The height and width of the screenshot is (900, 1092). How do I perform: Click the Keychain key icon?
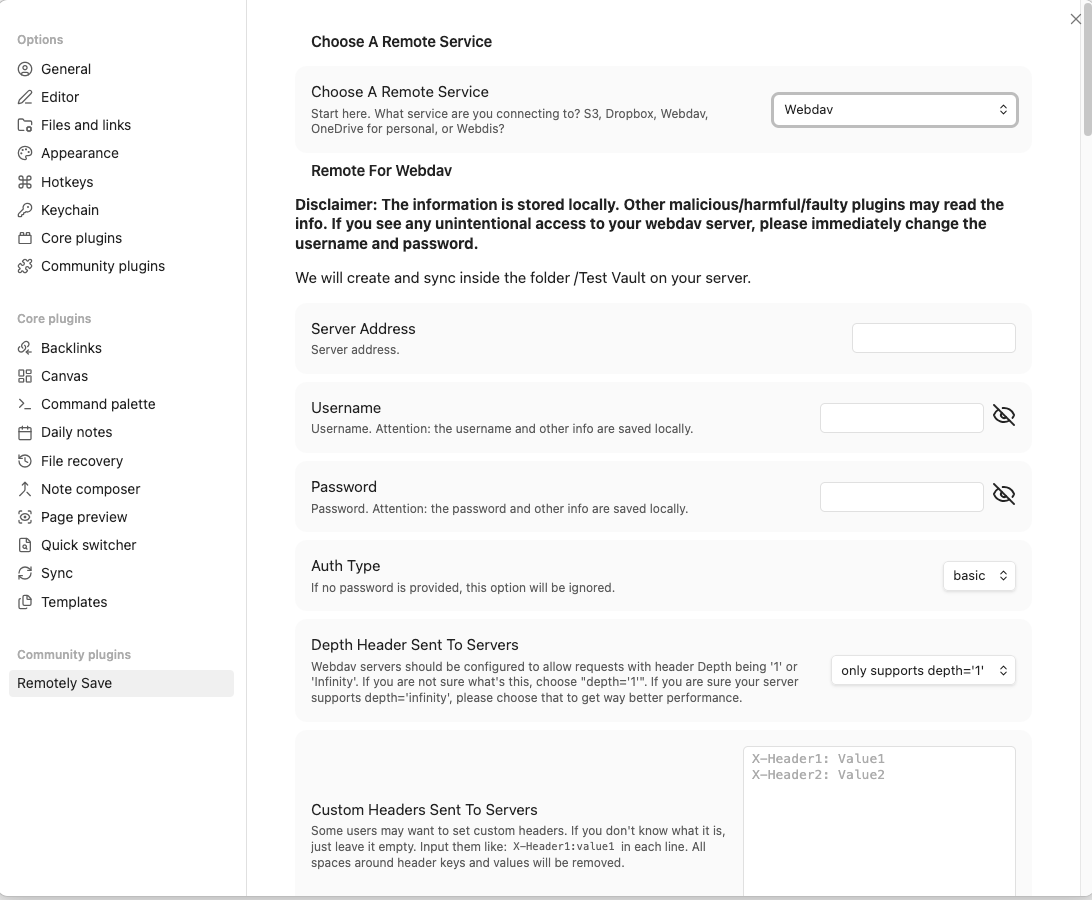point(25,210)
